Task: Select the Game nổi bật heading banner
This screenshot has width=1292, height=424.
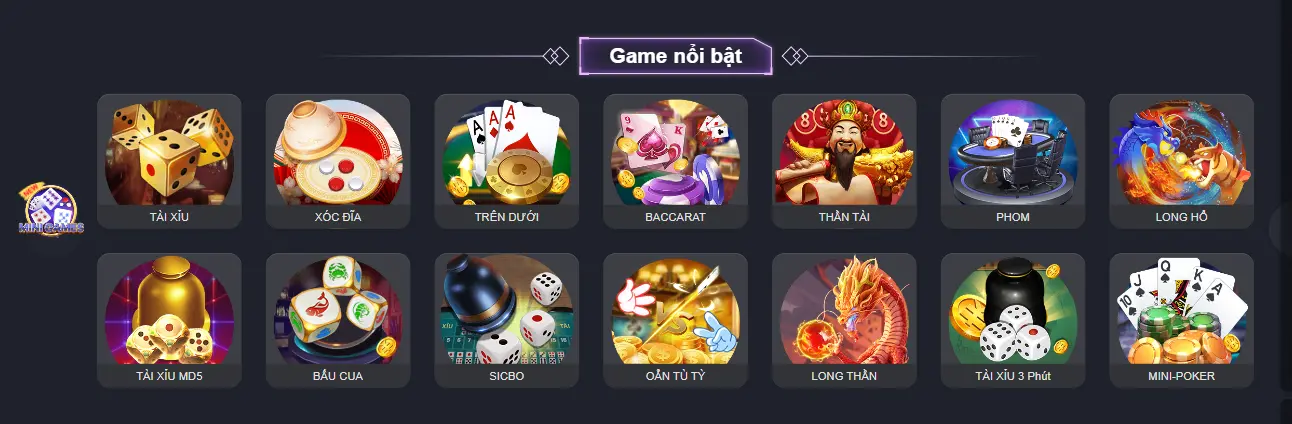Action: (x=676, y=56)
